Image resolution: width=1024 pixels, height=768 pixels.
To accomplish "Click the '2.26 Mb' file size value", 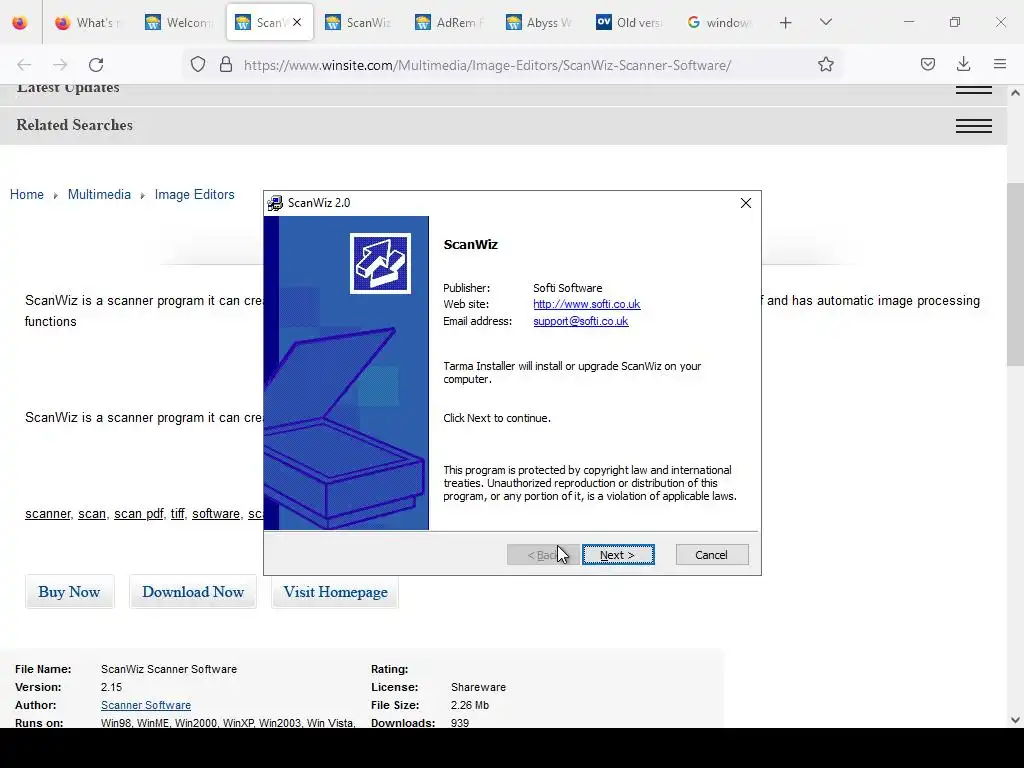I will click(x=470, y=705).
